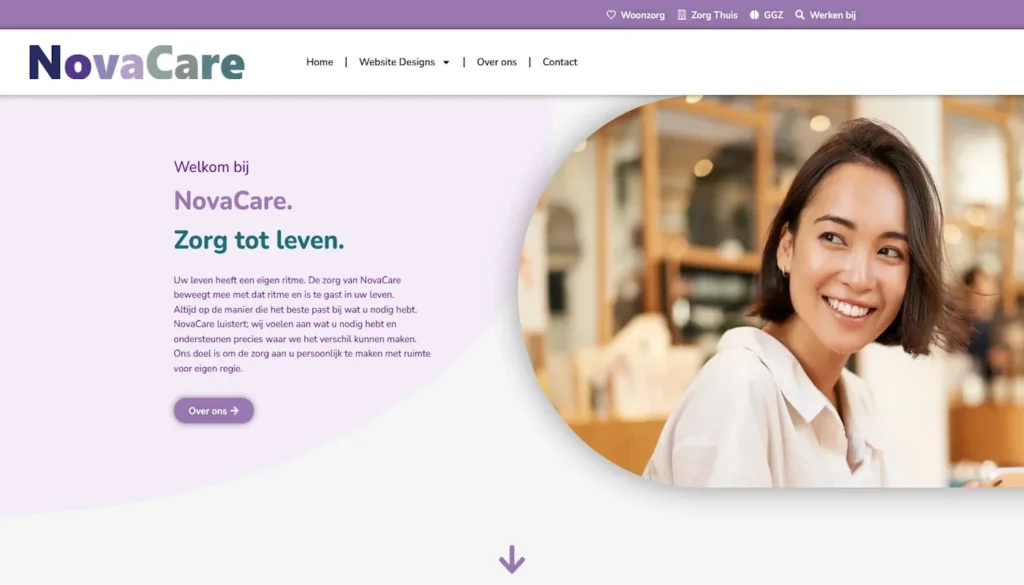Screen dimensions: 1024x585
Task: Open Over ons in the navigation bar
Action: pyautogui.click(x=496, y=62)
